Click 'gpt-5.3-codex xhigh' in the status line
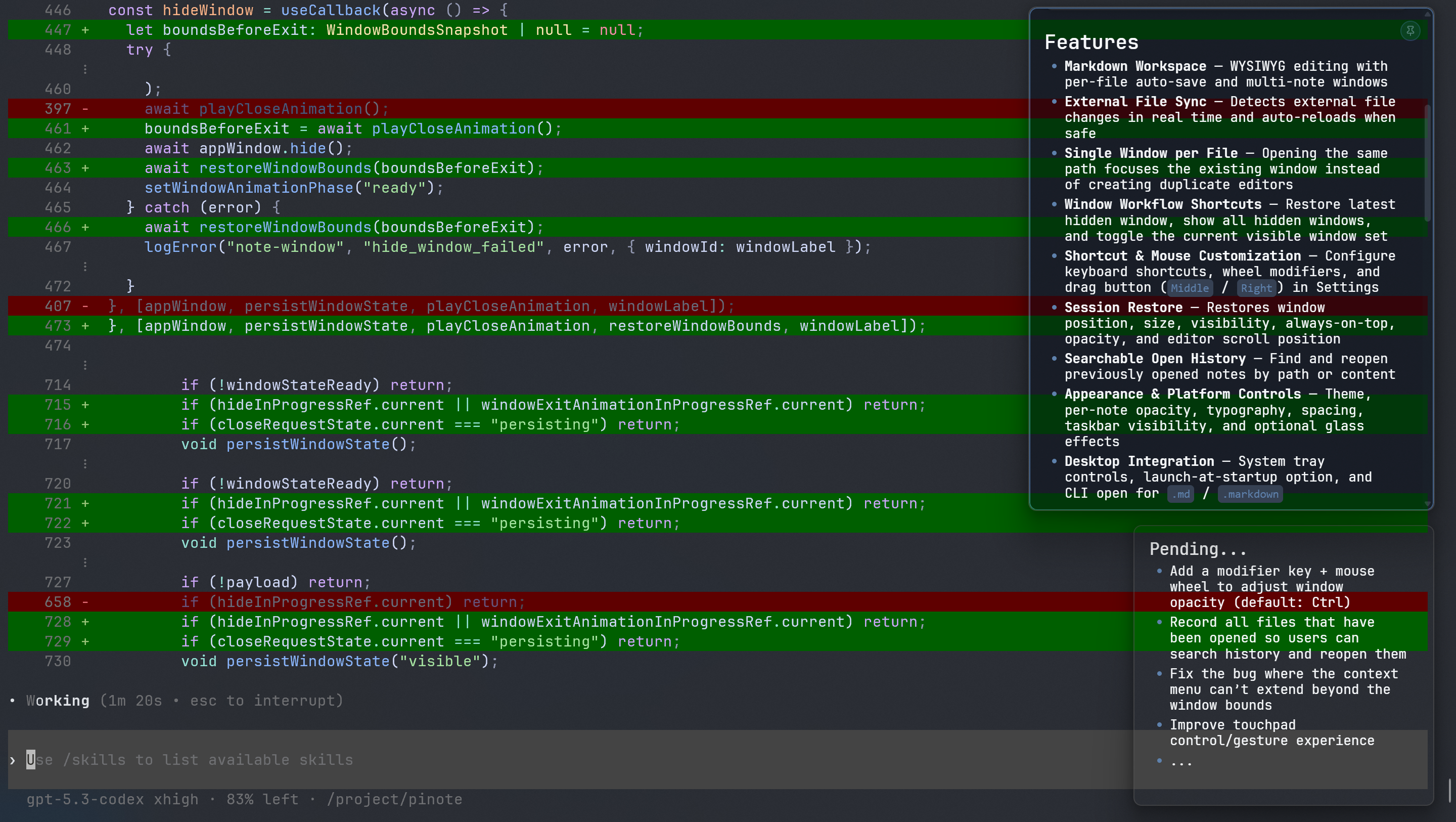 (x=112, y=799)
